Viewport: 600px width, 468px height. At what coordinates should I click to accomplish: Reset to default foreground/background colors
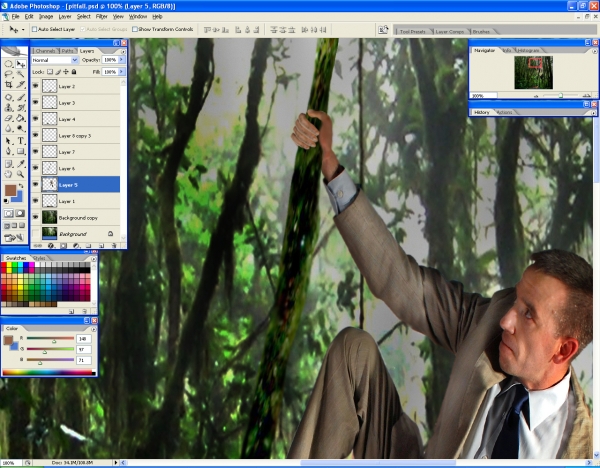(6, 201)
